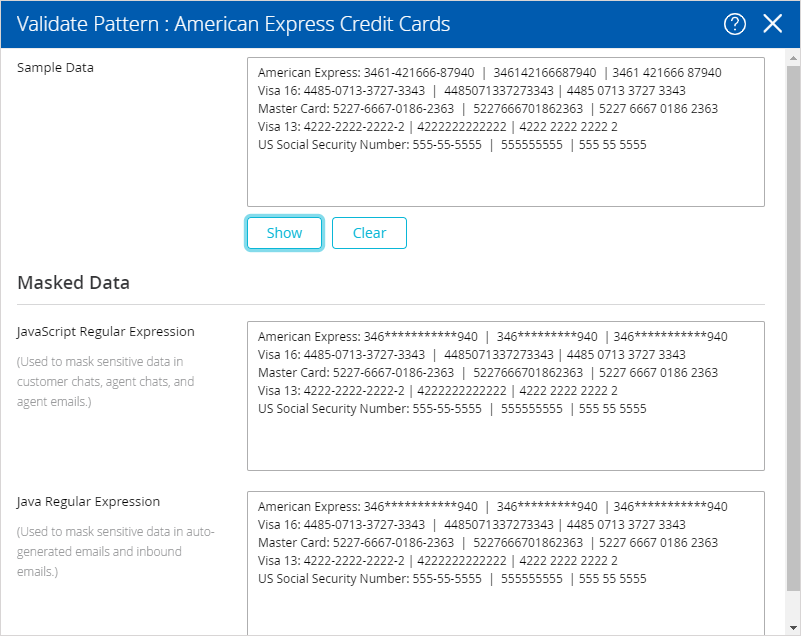The height and width of the screenshot is (636, 801).
Task: Click the Visa 13 line in Java output
Action: pos(438,561)
